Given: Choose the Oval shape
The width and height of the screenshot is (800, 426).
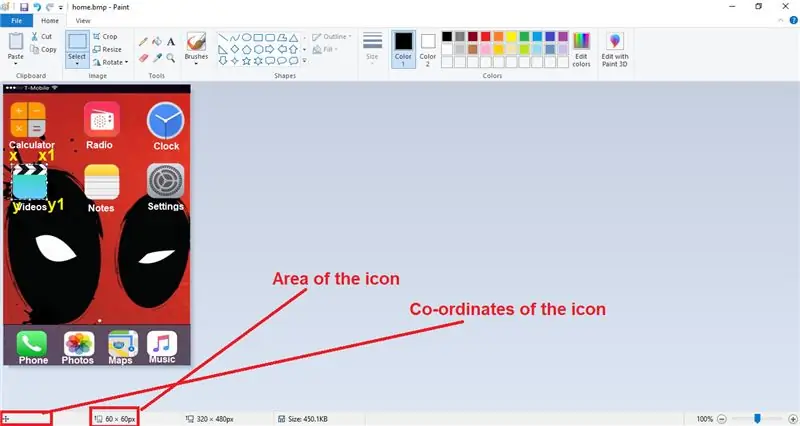Looking at the screenshot, I should tap(246, 38).
